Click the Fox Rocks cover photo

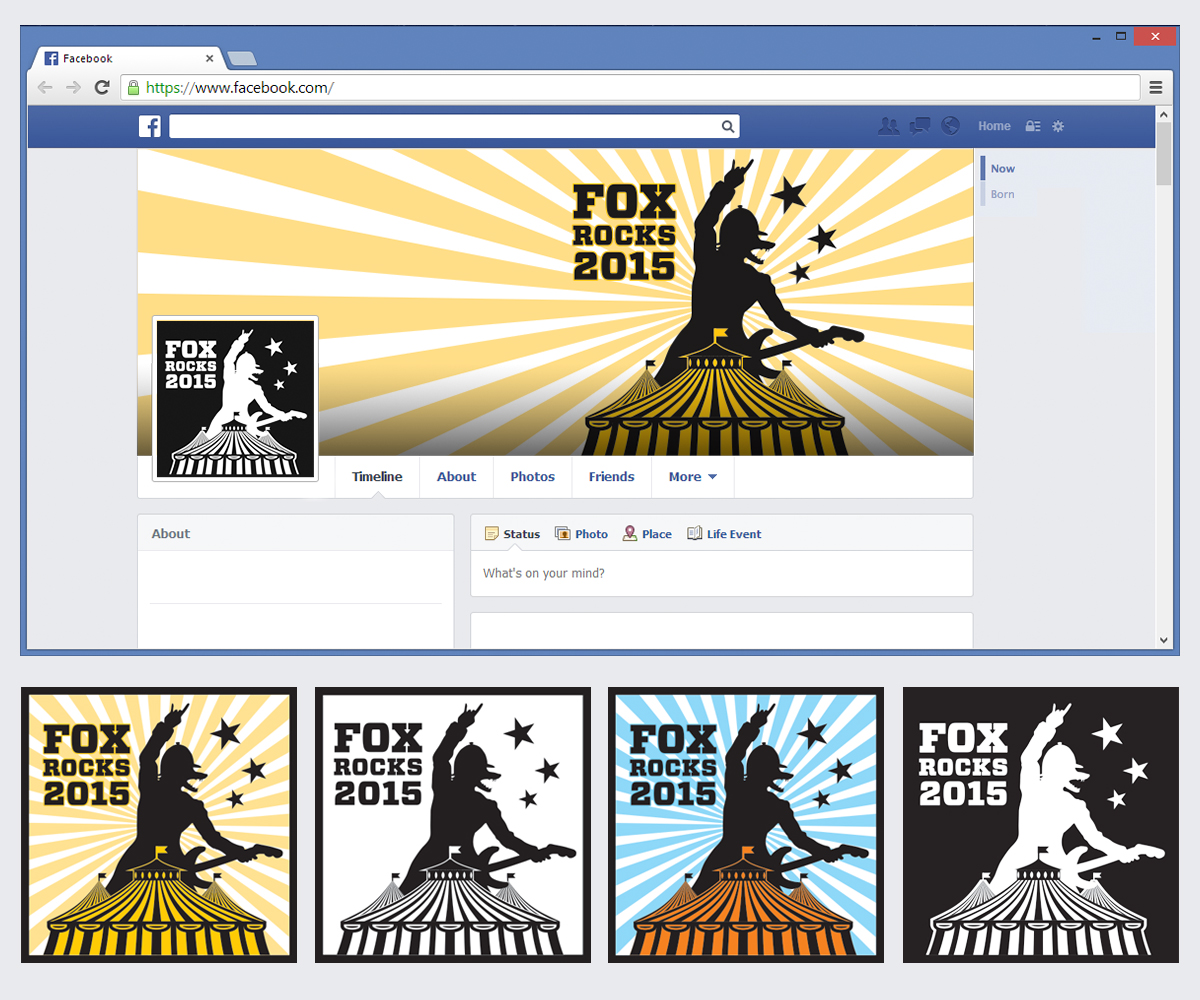click(555, 302)
